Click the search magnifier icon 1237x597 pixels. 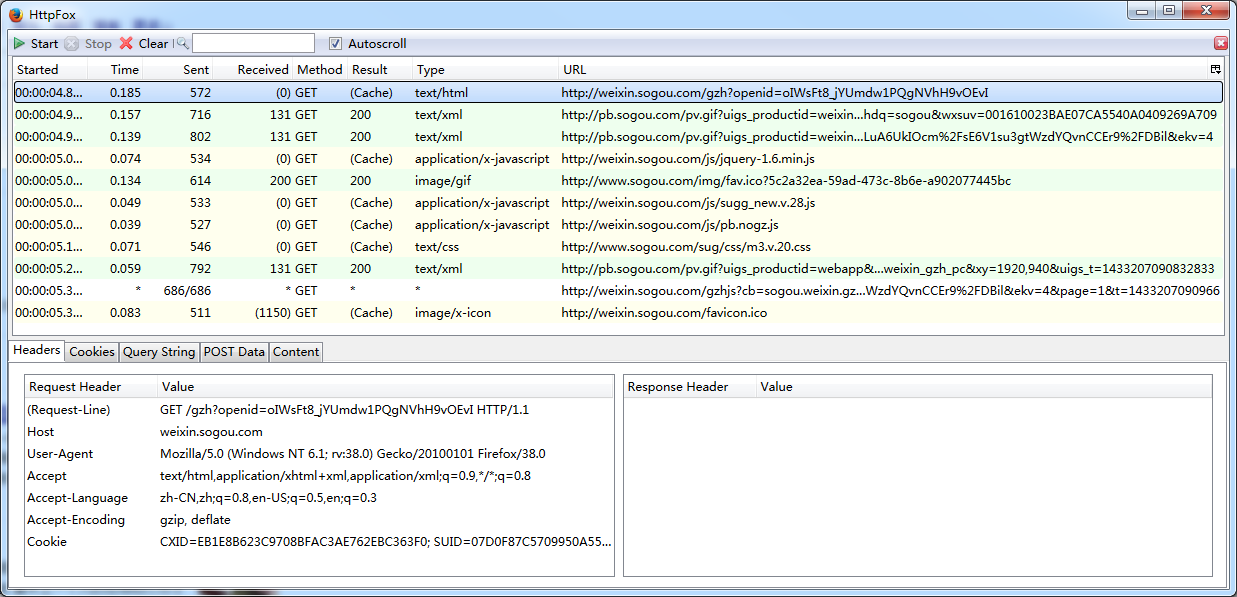pyautogui.click(x=181, y=44)
